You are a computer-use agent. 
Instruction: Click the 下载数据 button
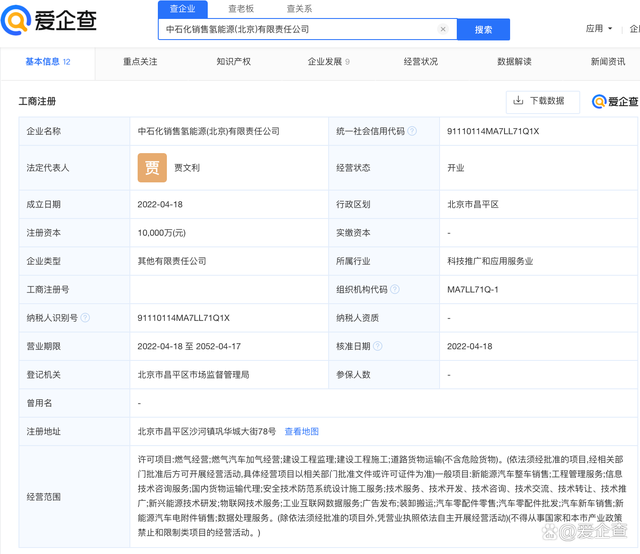coord(539,101)
